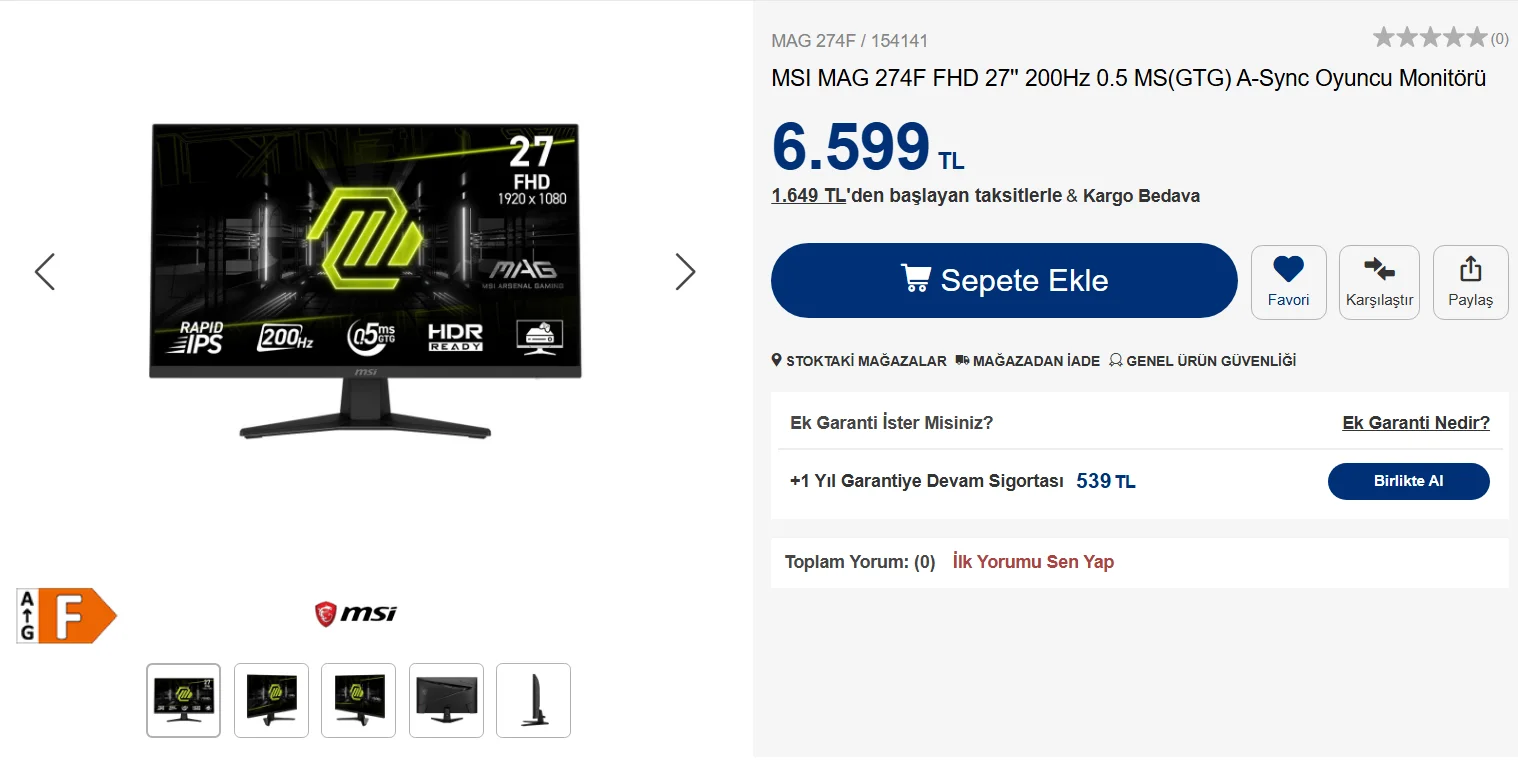Click the MSI brand logo
Image resolution: width=1518 pixels, height=780 pixels.
click(x=355, y=613)
